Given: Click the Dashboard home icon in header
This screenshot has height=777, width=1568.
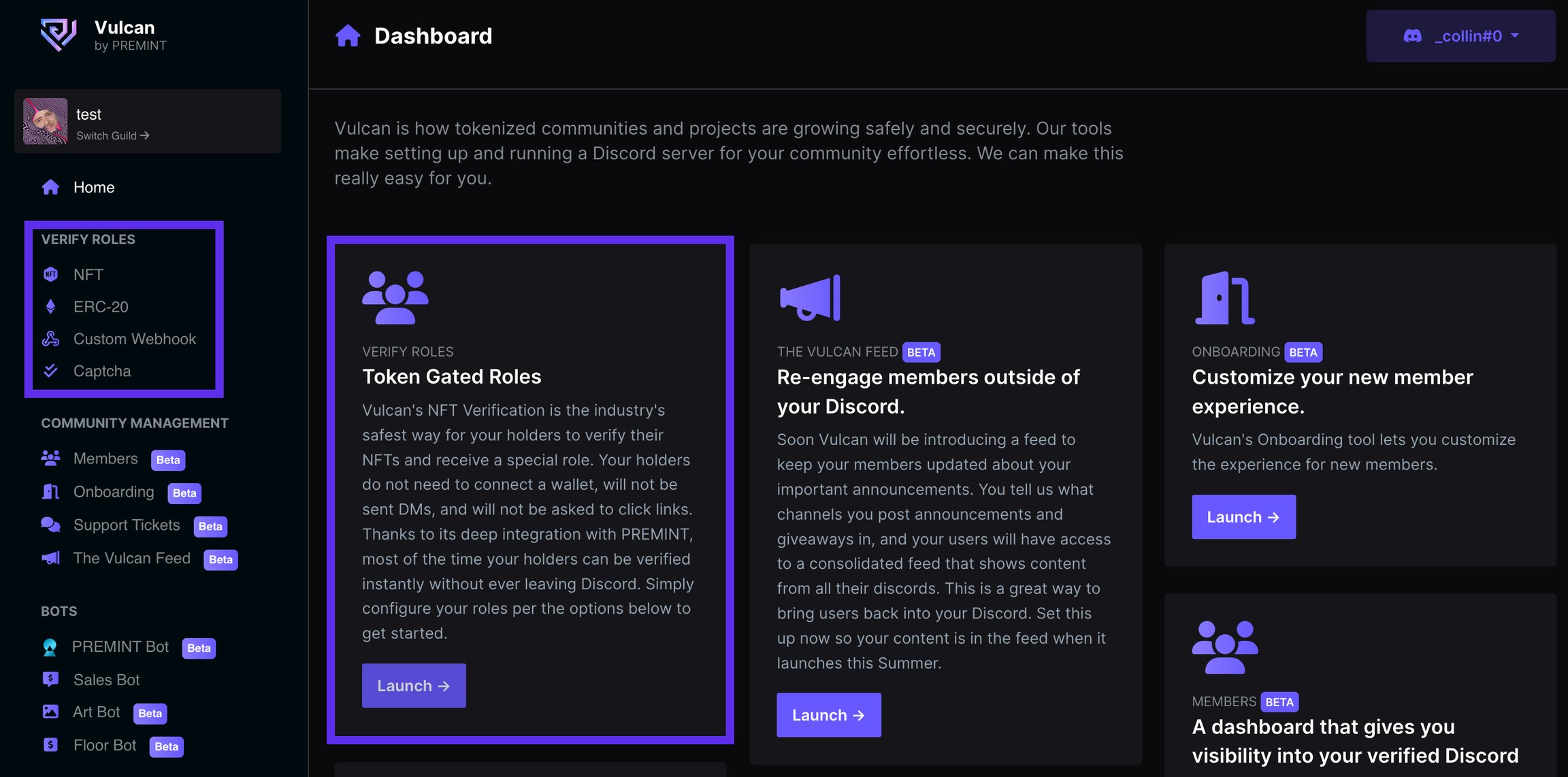Looking at the screenshot, I should pyautogui.click(x=348, y=35).
